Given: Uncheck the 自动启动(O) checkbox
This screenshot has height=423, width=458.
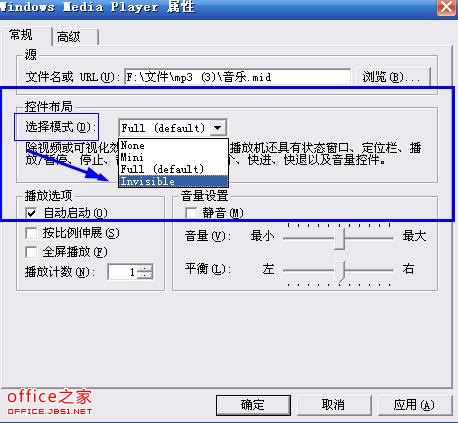Looking at the screenshot, I should coord(31,213).
